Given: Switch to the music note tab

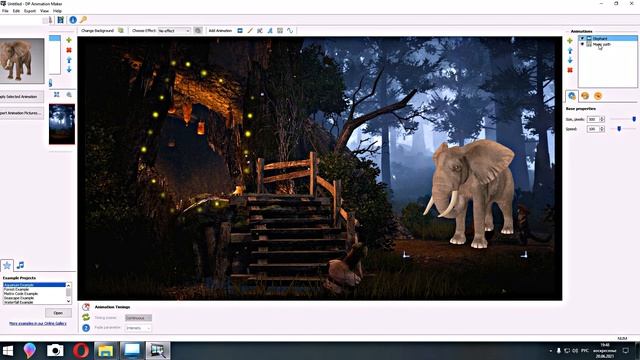Looking at the screenshot, I should click(x=20, y=265).
